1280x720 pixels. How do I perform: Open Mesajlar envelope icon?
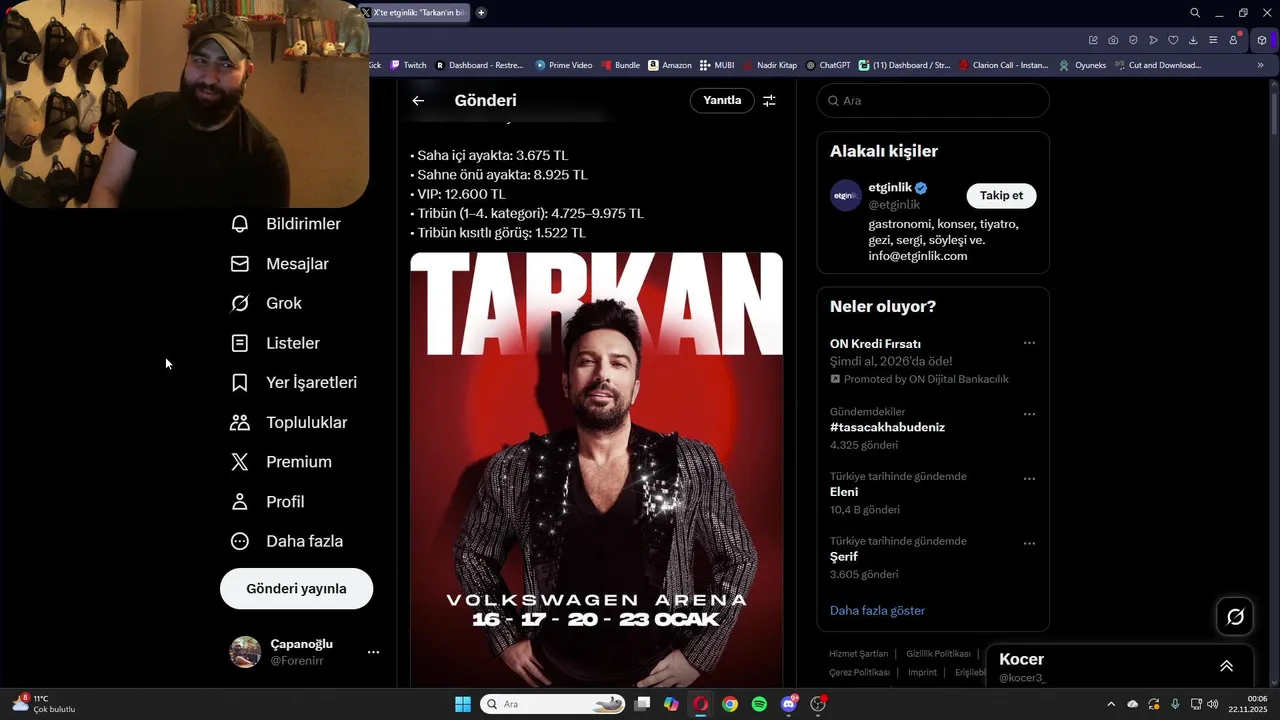pyautogui.click(x=240, y=264)
